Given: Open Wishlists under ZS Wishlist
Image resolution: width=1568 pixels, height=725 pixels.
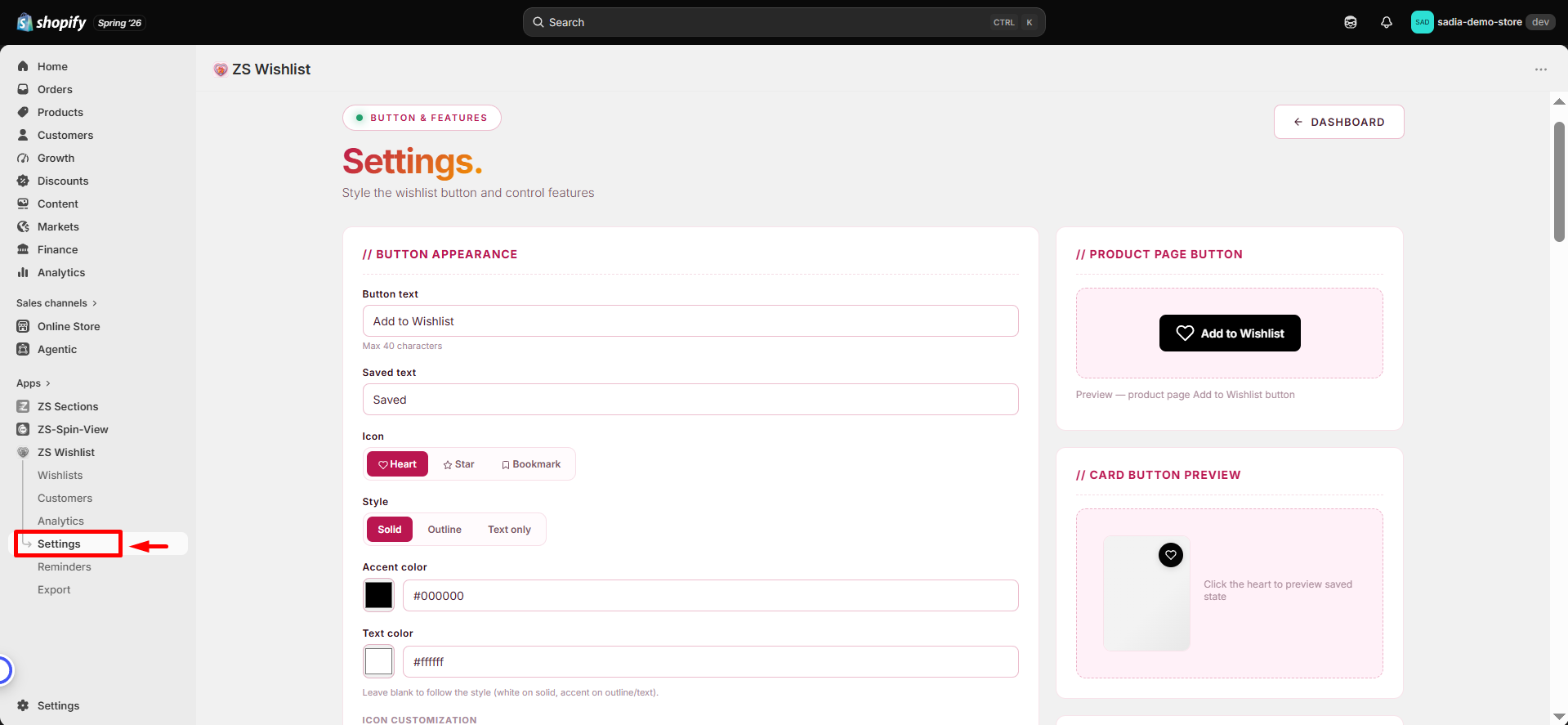Looking at the screenshot, I should click(60, 475).
